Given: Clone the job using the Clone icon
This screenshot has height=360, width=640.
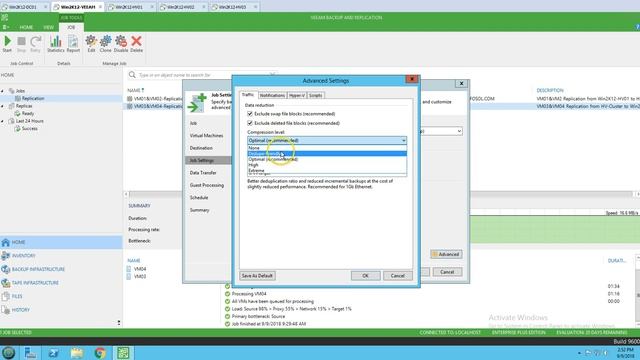Looking at the screenshot, I should [105, 44].
